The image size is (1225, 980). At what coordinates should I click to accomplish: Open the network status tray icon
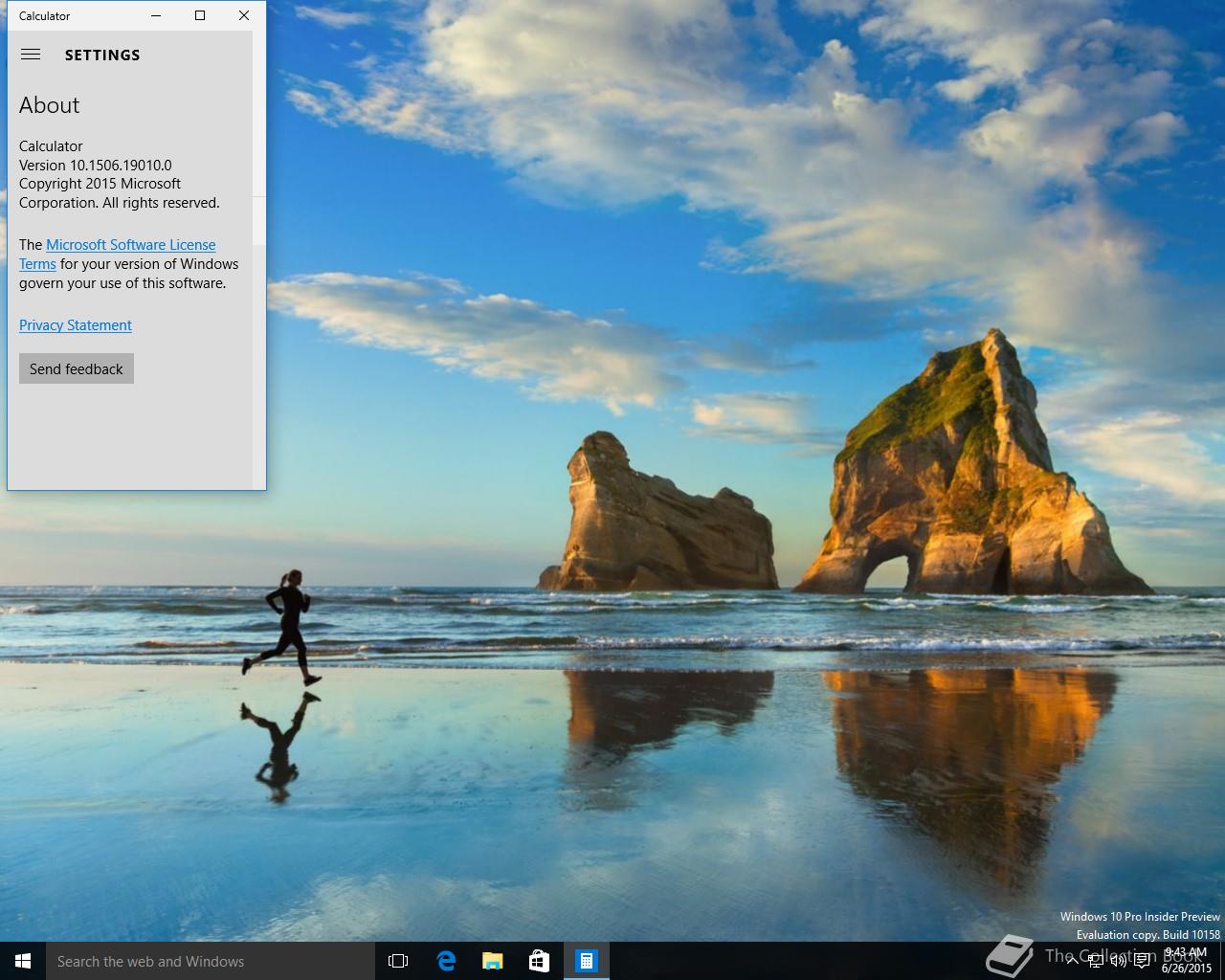coord(1097,961)
